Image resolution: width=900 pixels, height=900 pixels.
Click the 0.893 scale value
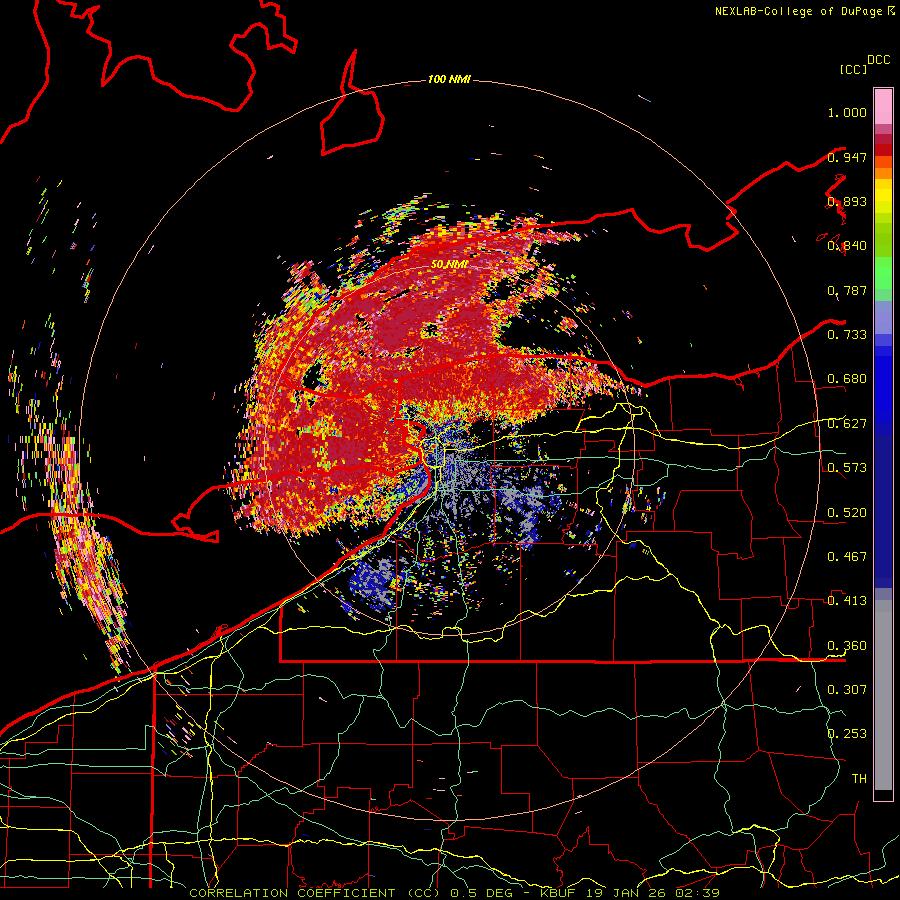[x=847, y=201]
